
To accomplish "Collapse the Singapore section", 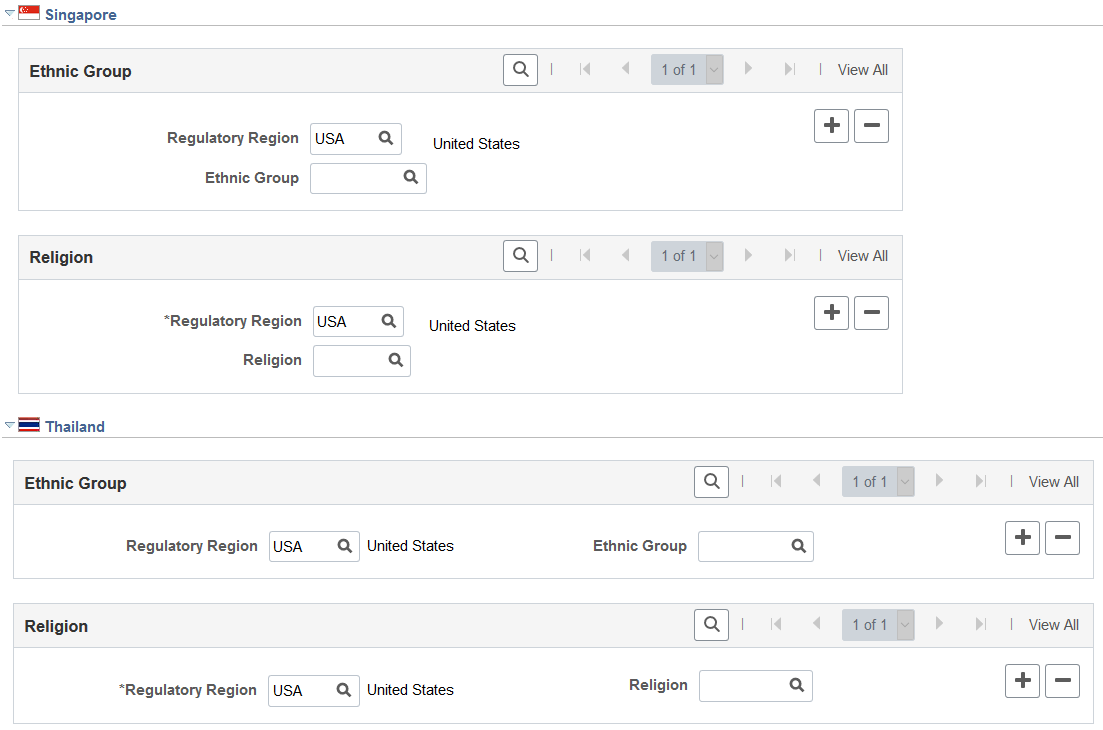I will click(x=10, y=13).
